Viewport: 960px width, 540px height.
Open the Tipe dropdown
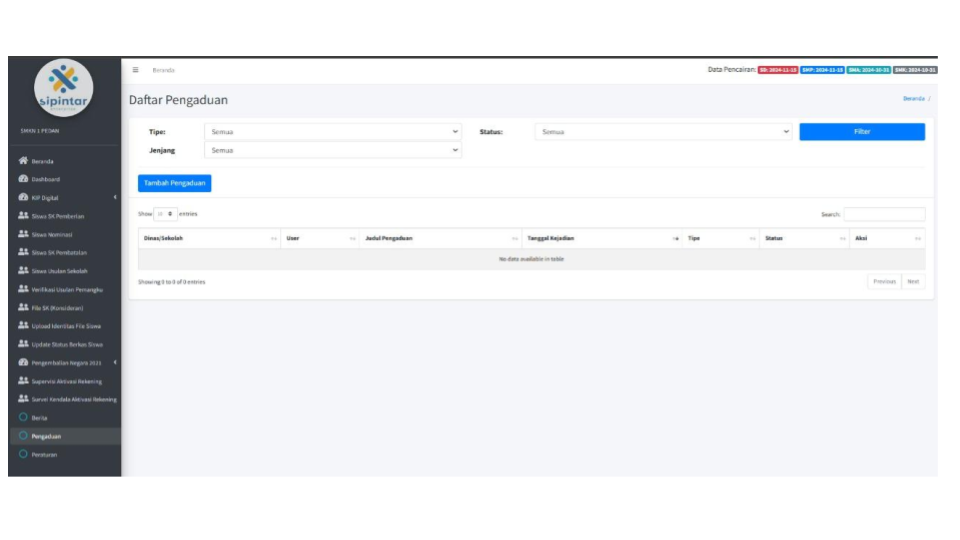(333, 132)
